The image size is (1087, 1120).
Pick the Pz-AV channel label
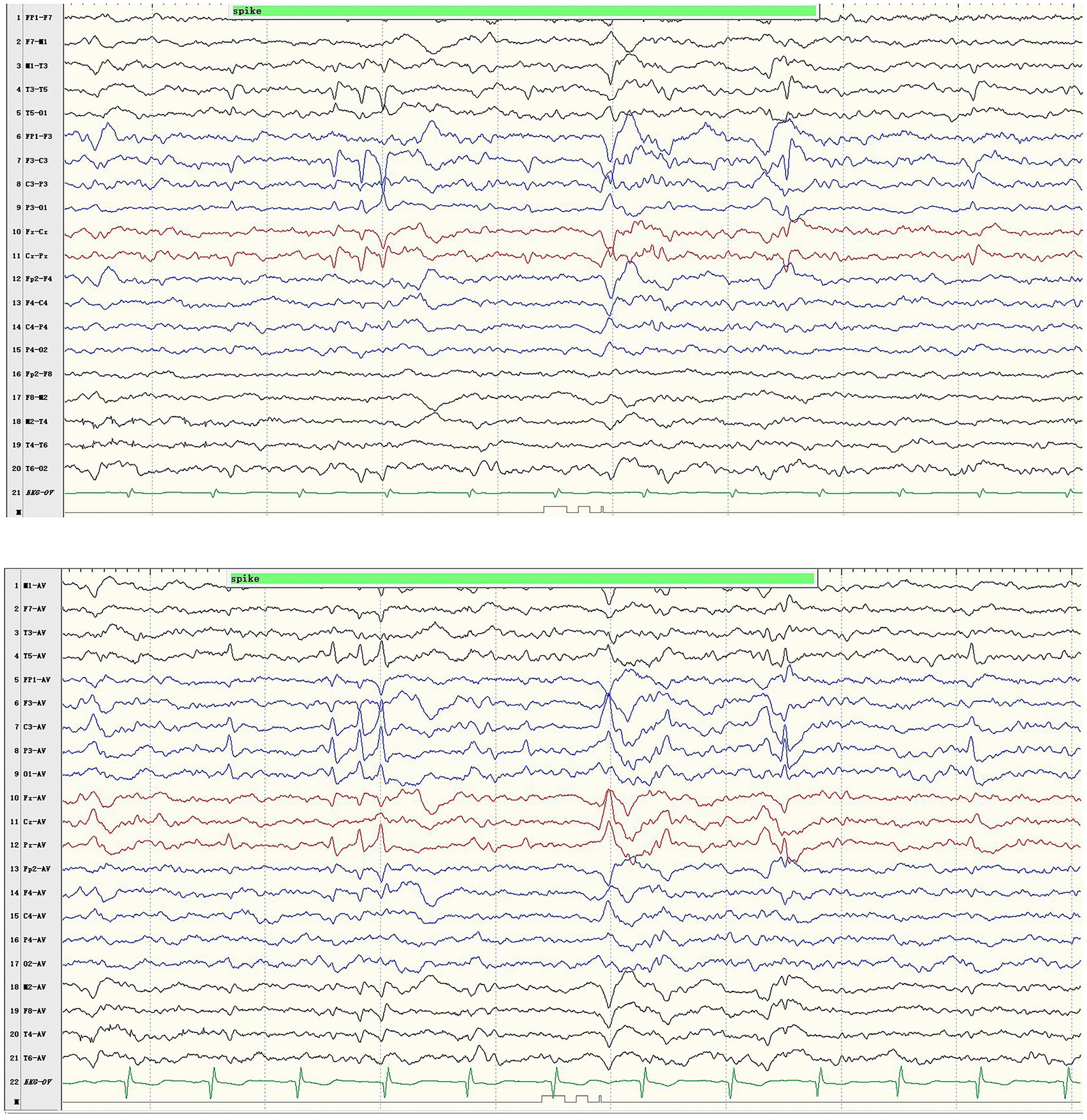[x=34, y=845]
